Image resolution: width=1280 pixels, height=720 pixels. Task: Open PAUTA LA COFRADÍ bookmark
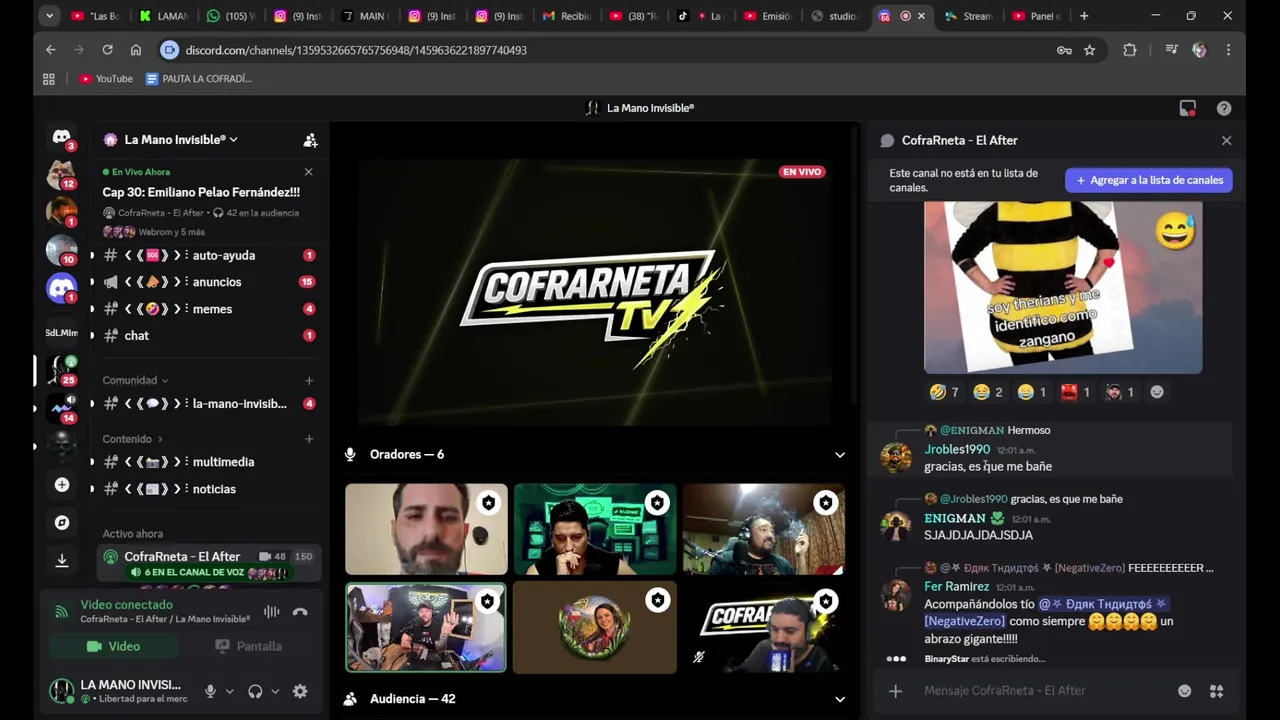pos(198,79)
